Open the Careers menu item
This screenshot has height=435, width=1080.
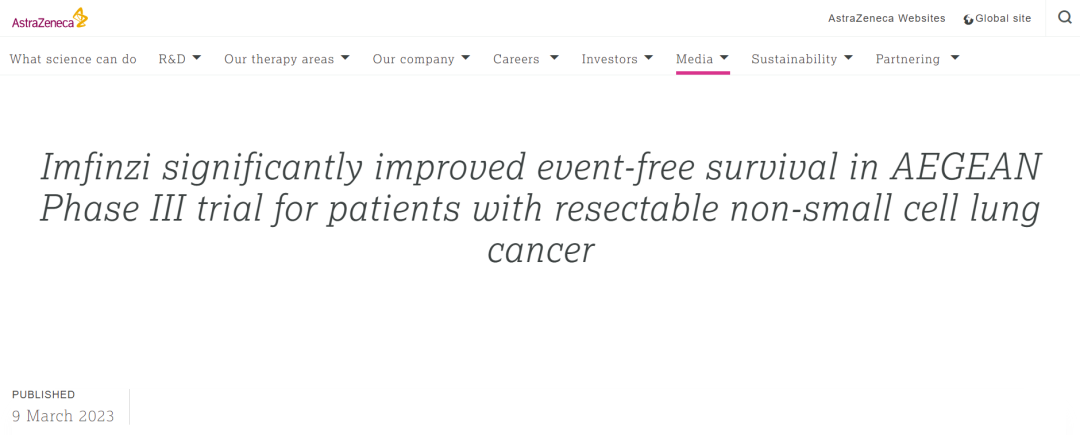[516, 59]
